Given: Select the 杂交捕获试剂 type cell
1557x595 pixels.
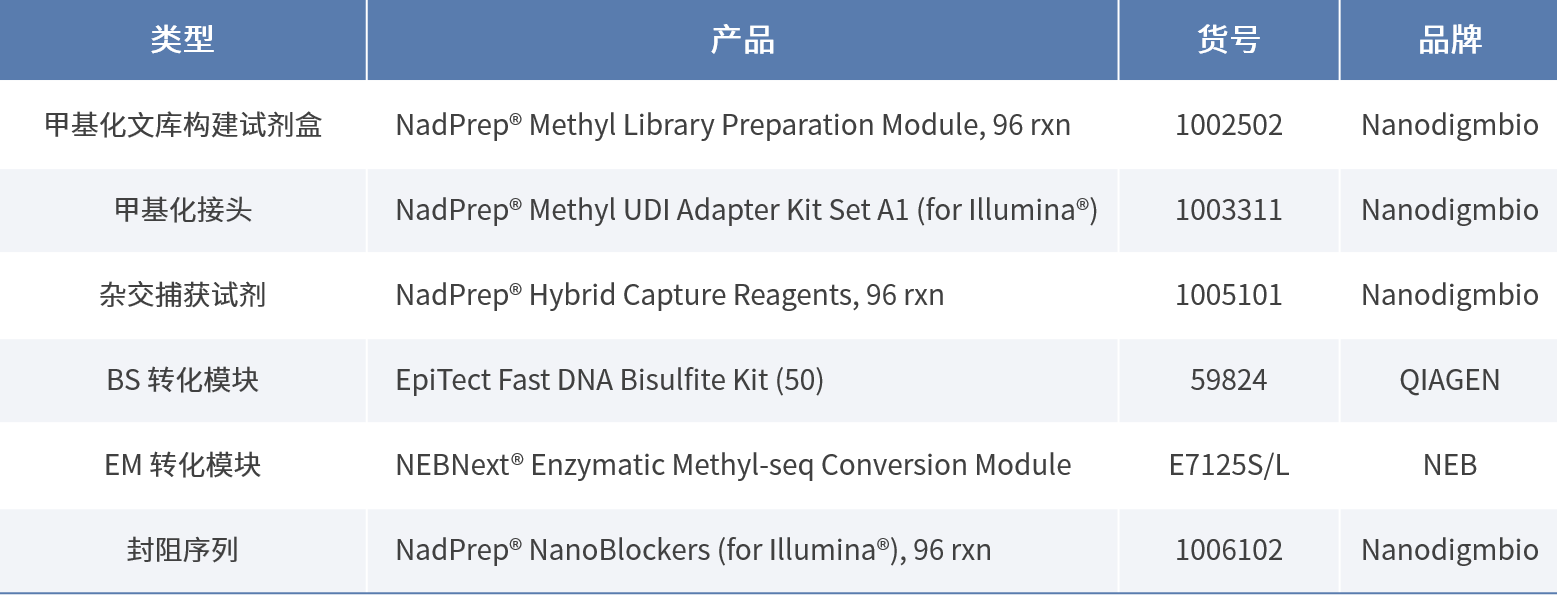Looking at the screenshot, I should (183, 295).
